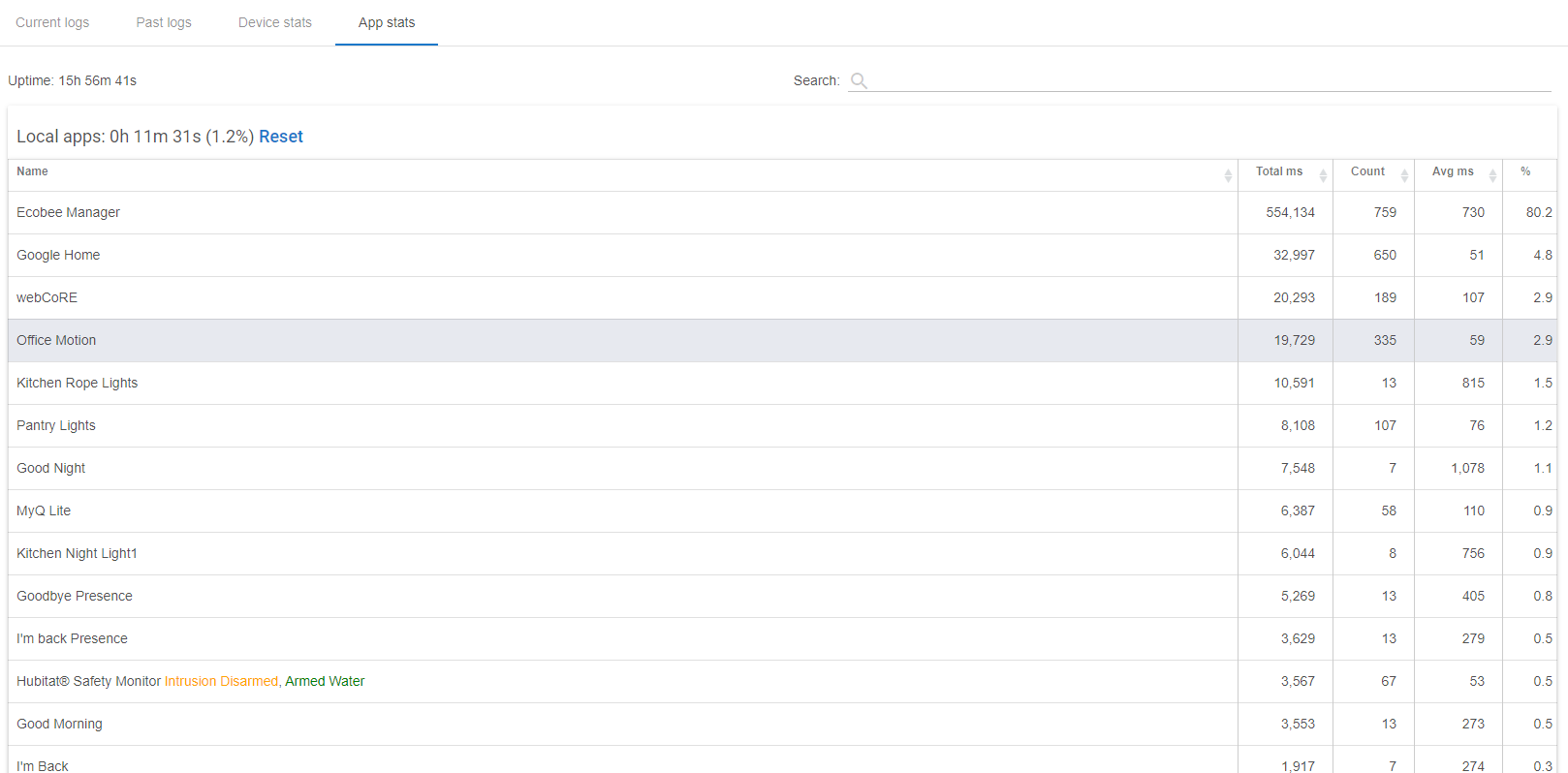
Task: Click percentage value 80.2
Action: pos(1539,212)
